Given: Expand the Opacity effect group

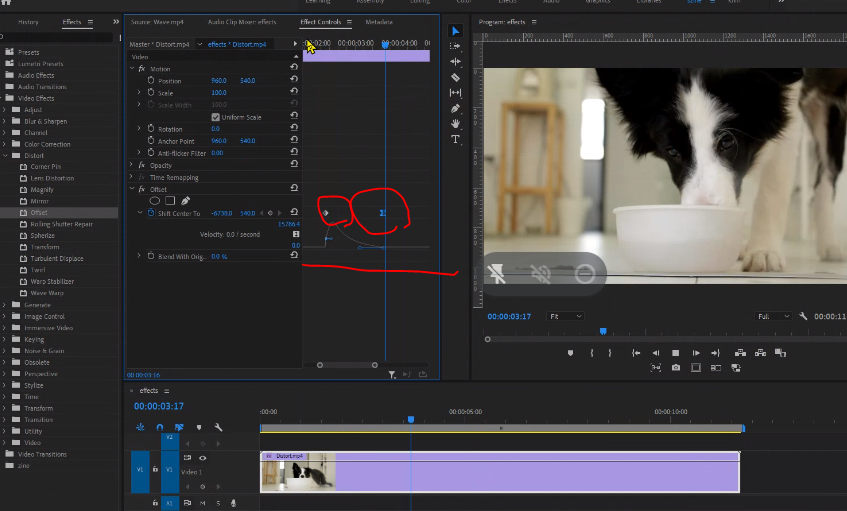Looking at the screenshot, I should [131, 165].
